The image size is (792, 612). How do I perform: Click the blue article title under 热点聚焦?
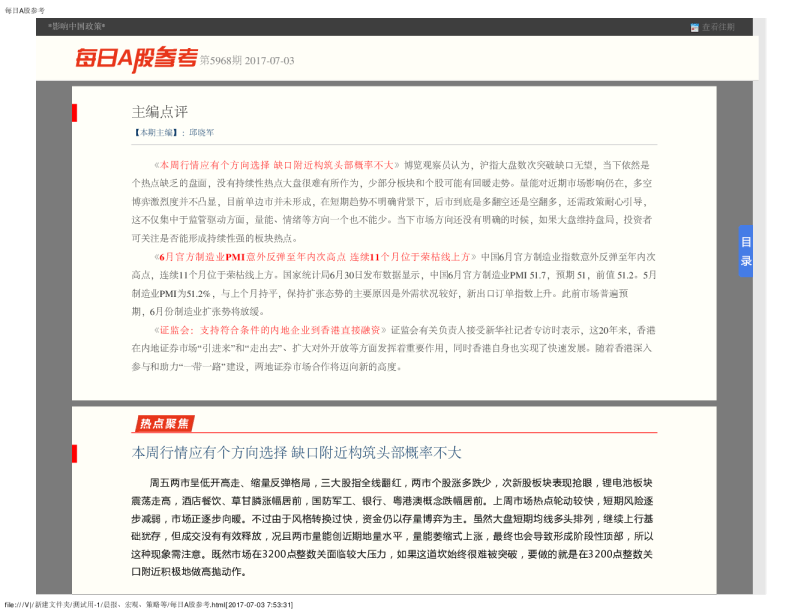tap(297, 452)
